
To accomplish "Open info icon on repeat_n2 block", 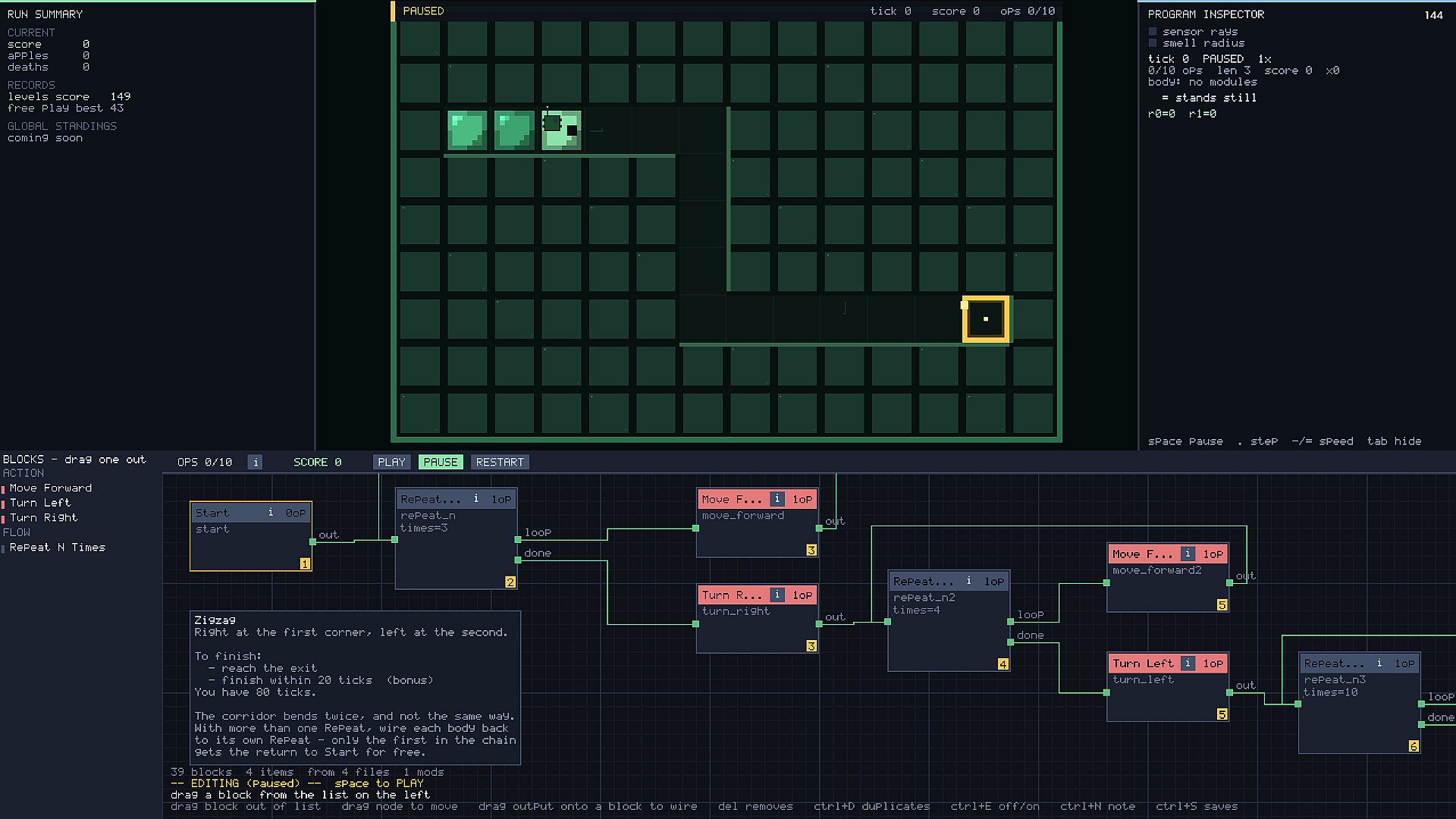I will tap(968, 581).
